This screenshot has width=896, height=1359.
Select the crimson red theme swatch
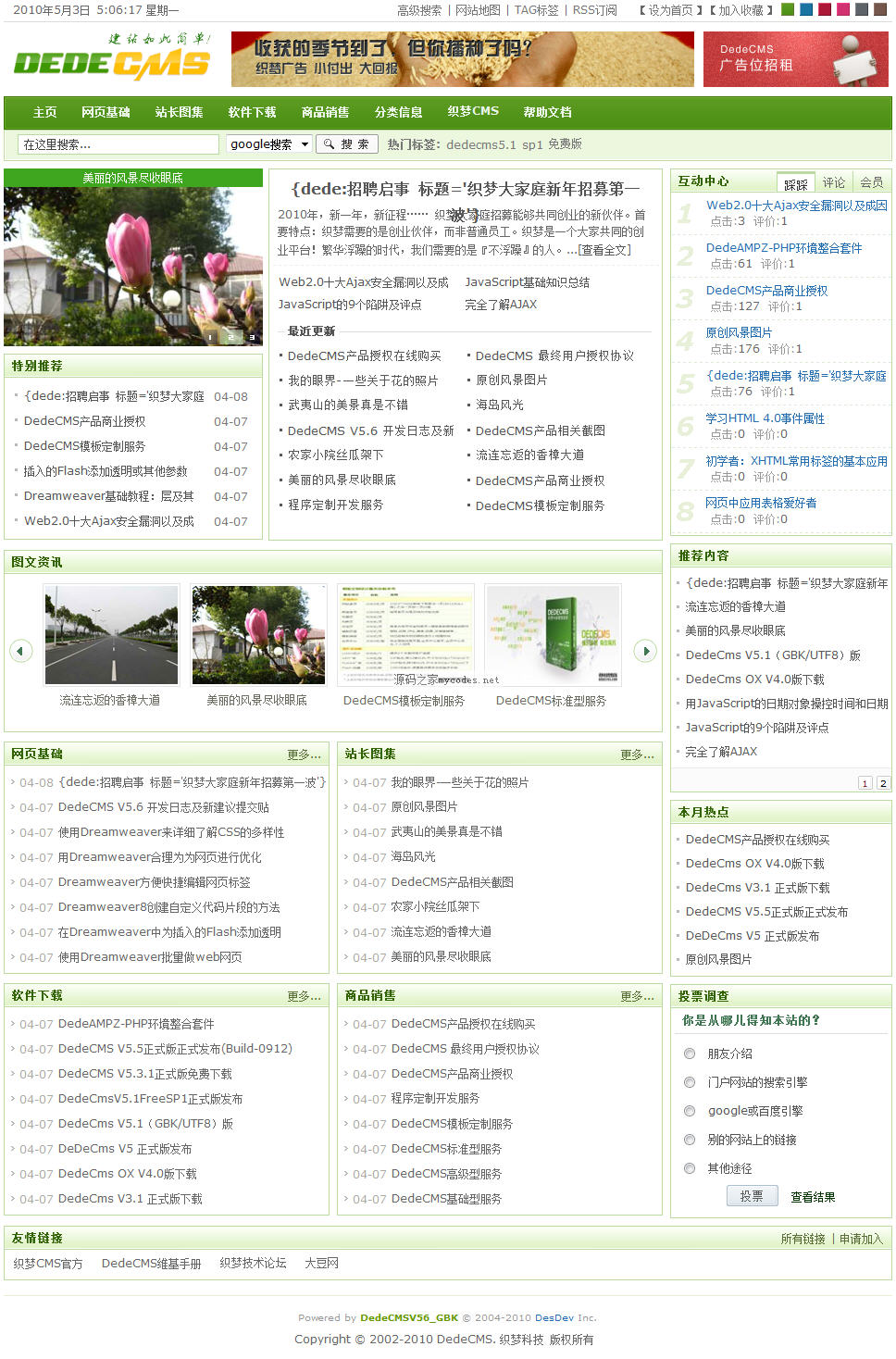(825, 9)
